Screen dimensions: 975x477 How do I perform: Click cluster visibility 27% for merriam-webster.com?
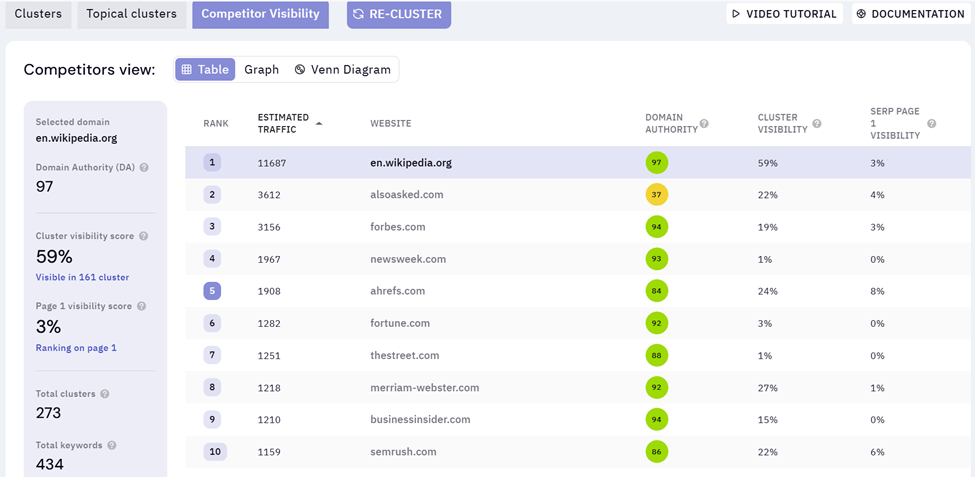coord(767,388)
